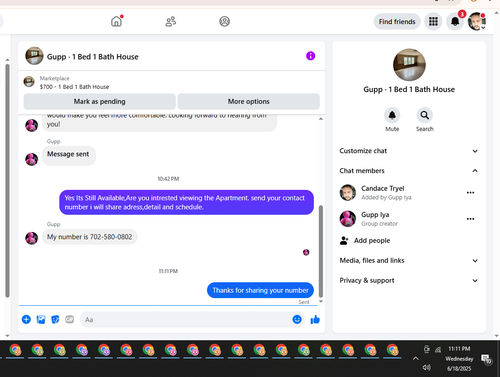Choose a GIF icon in composer
This screenshot has height=377, width=500.
click(69, 320)
